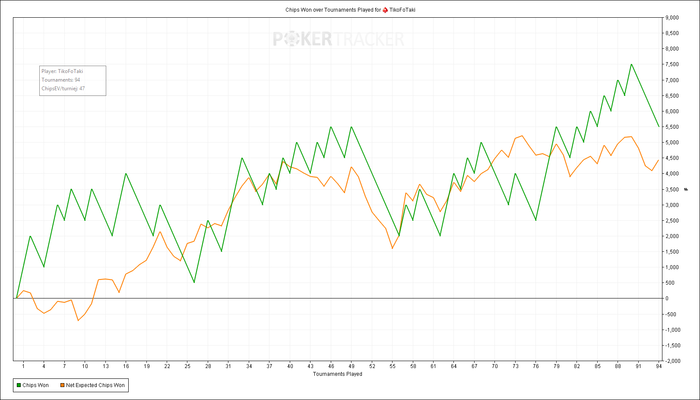Viewport: 700px width, 400px height.
Task: Click "Tournaments: 94" in the info box
Action: 60,80
